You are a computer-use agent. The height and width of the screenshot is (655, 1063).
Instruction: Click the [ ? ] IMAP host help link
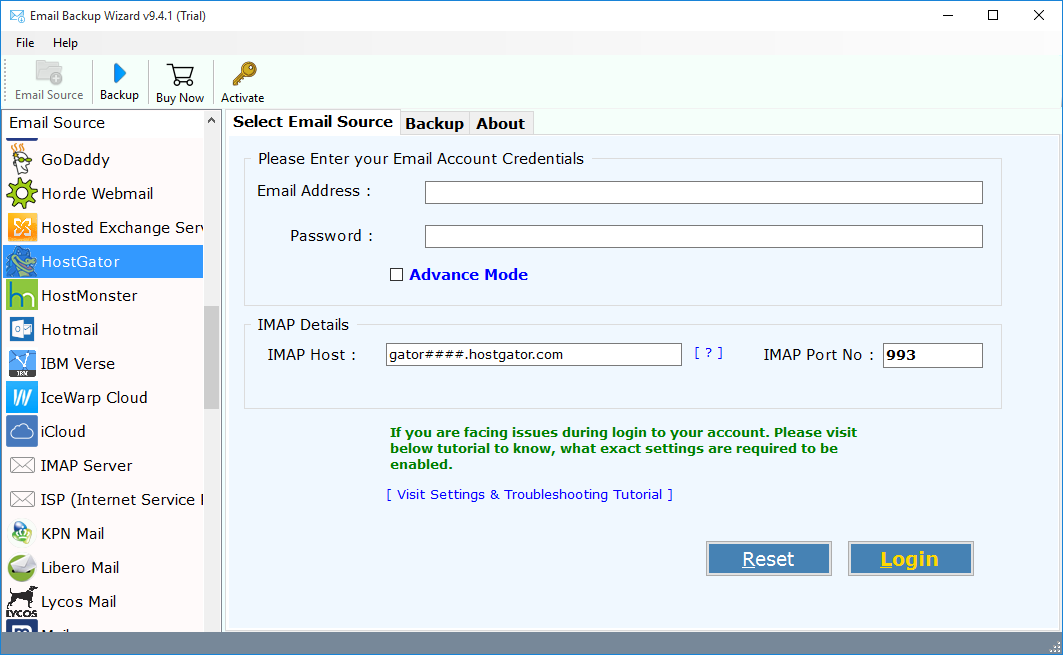click(x=708, y=353)
